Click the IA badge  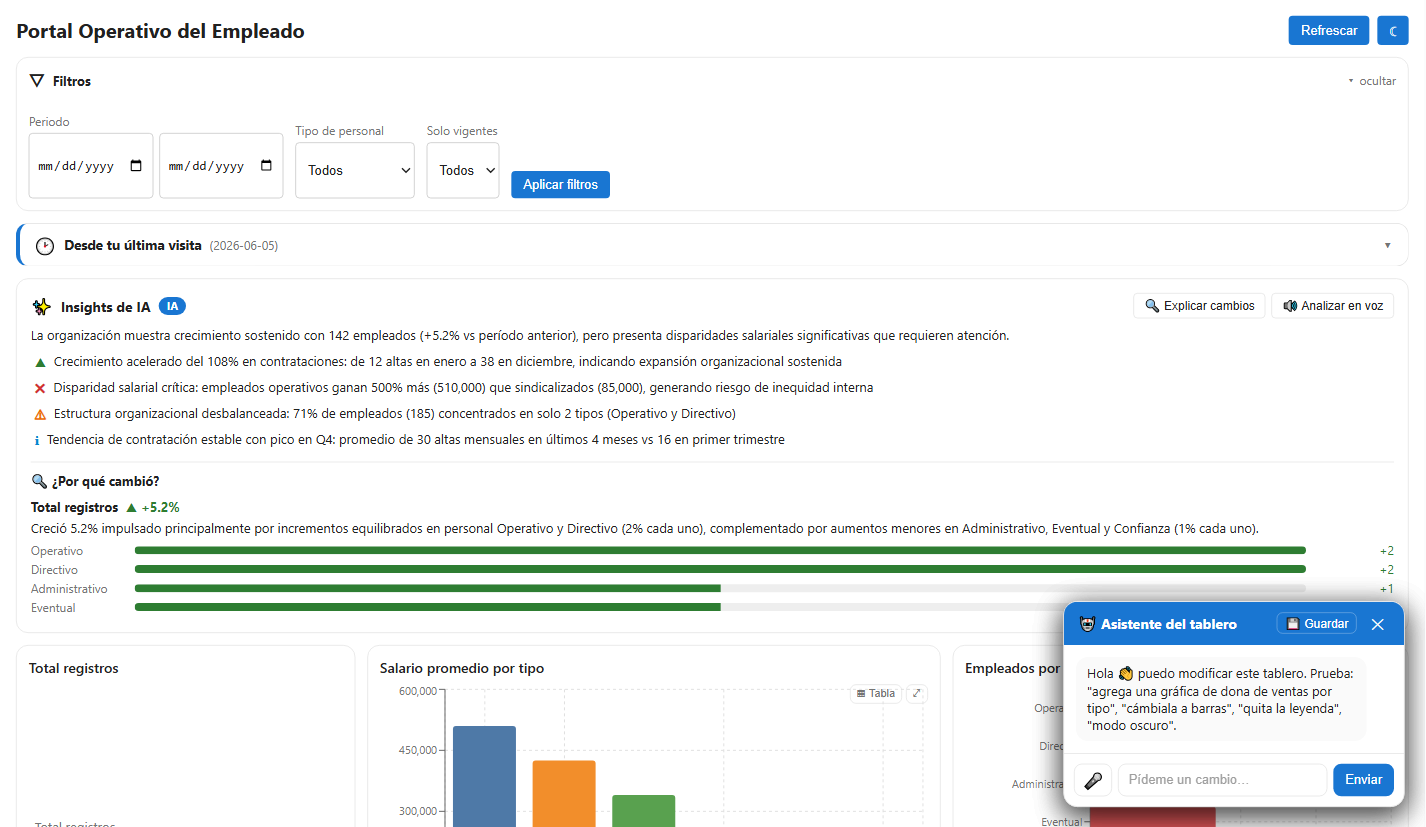(x=172, y=307)
